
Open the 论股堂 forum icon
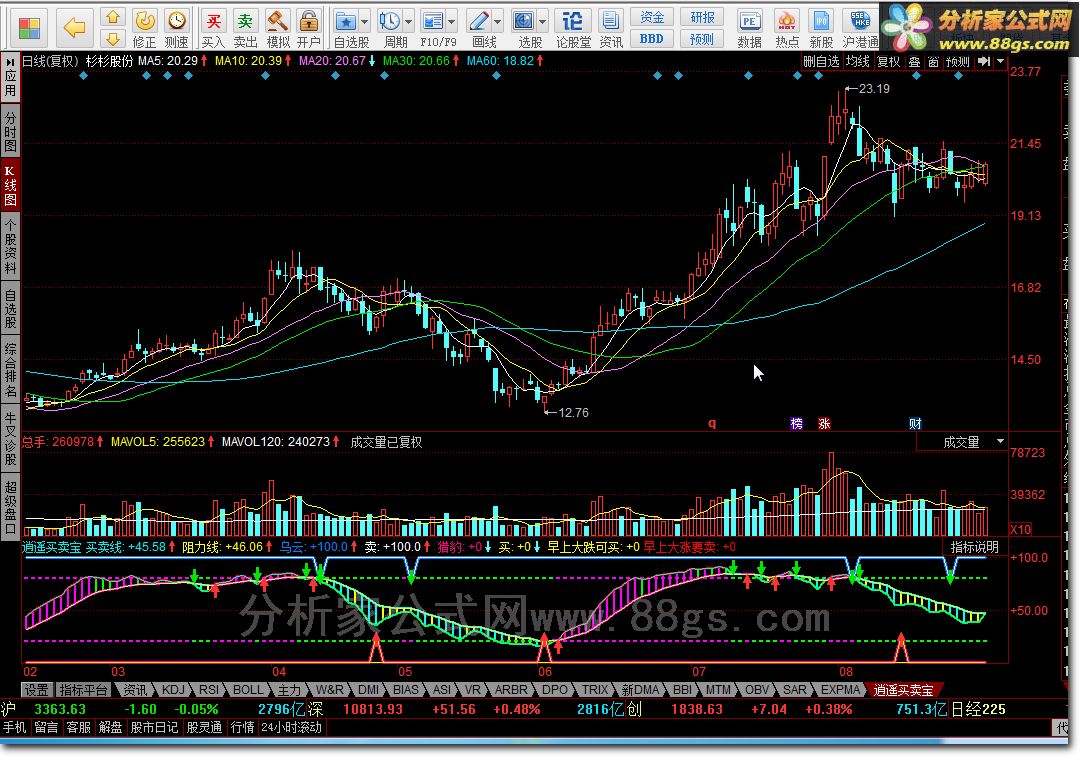[x=573, y=21]
